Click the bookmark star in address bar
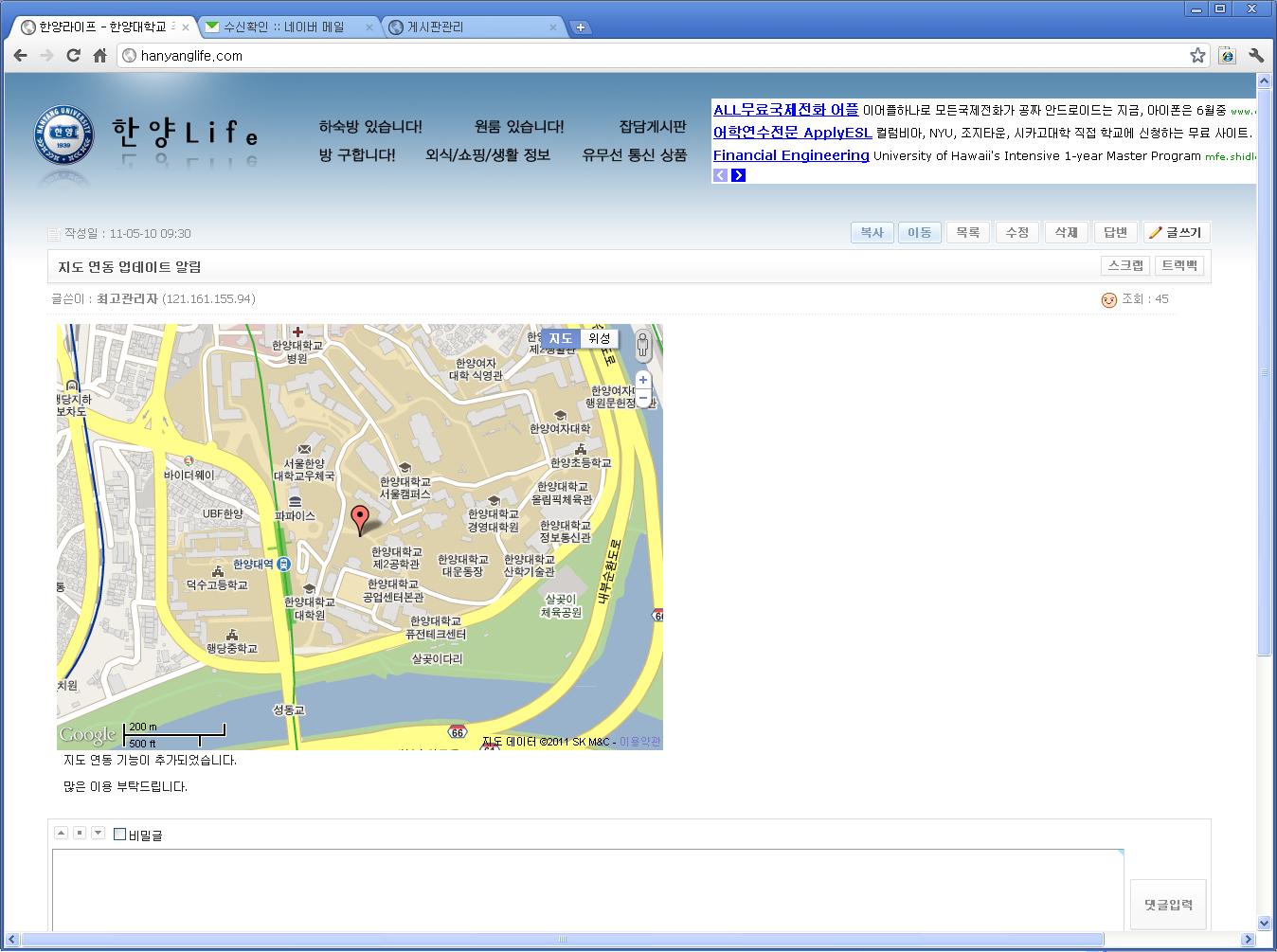This screenshot has width=1277, height=952. coord(1197,56)
